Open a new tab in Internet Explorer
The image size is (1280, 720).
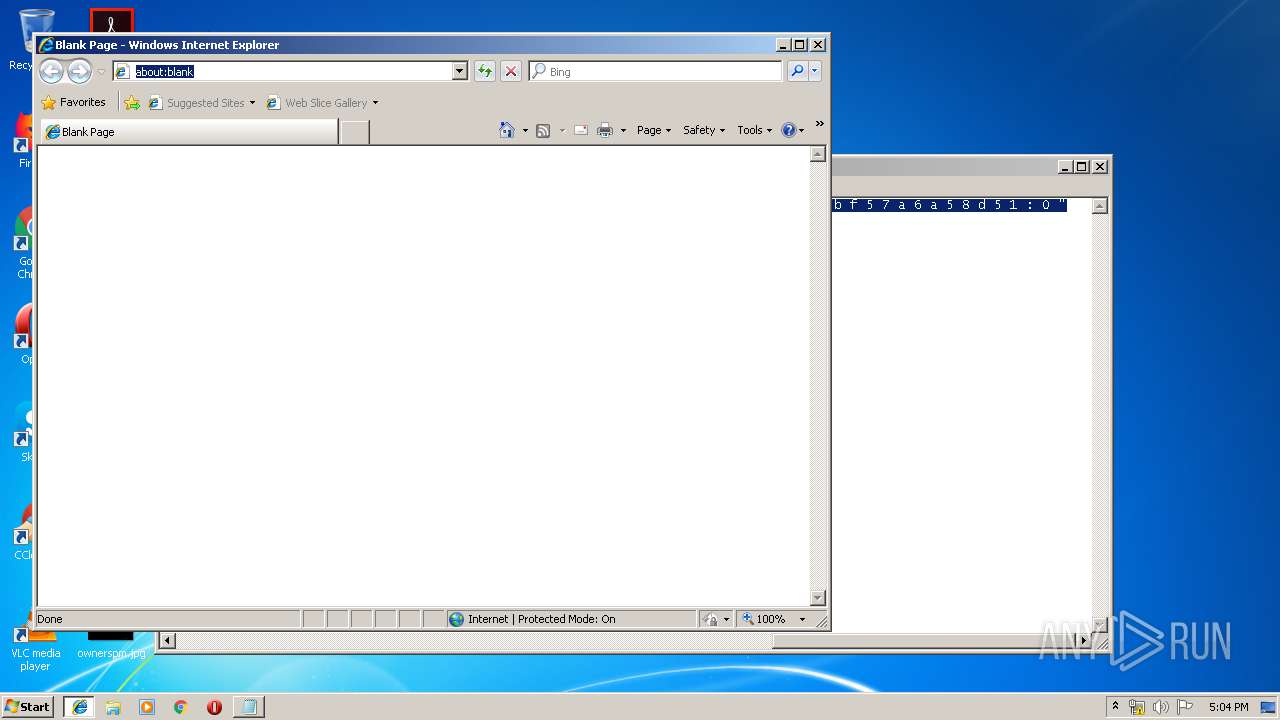354,131
